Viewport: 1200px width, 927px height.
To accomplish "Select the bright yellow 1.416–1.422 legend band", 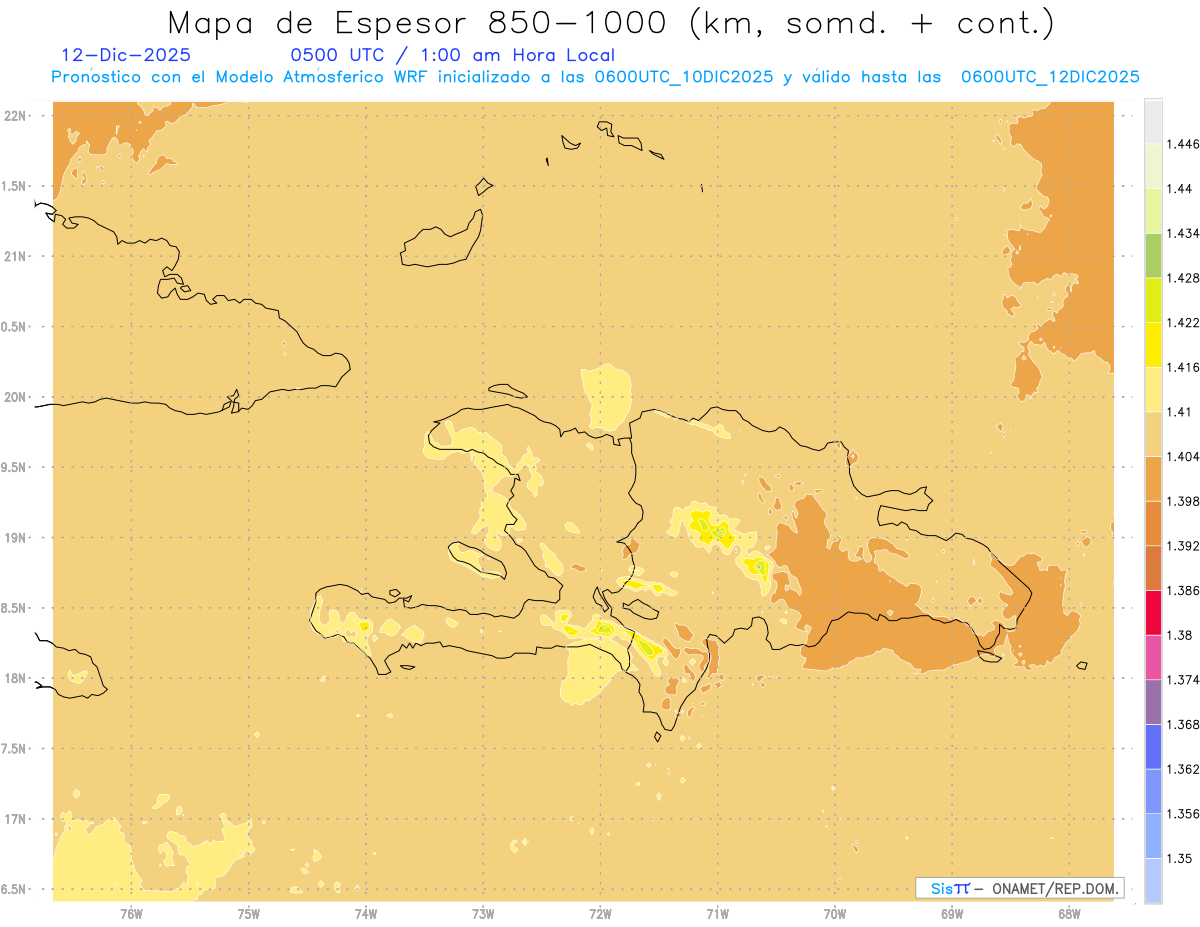I will click(x=1153, y=345).
